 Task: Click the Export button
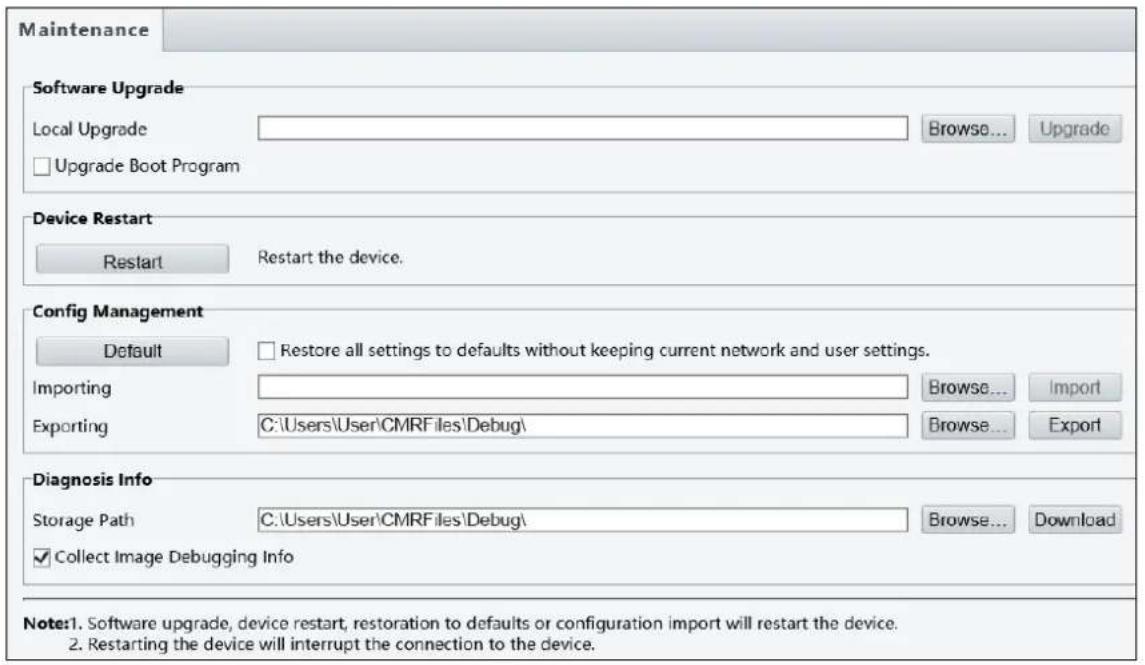[1075, 426]
